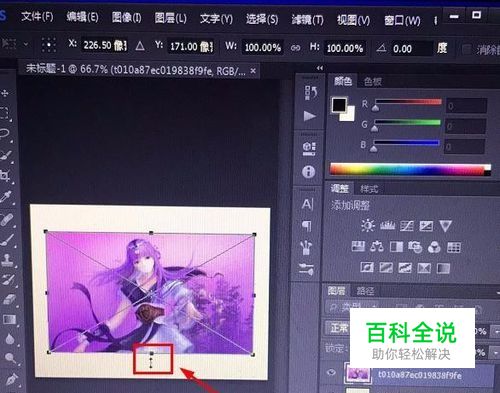Toggle the maintain aspect ratio link
The height and width of the screenshot is (393, 500).
(x=295, y=48)
